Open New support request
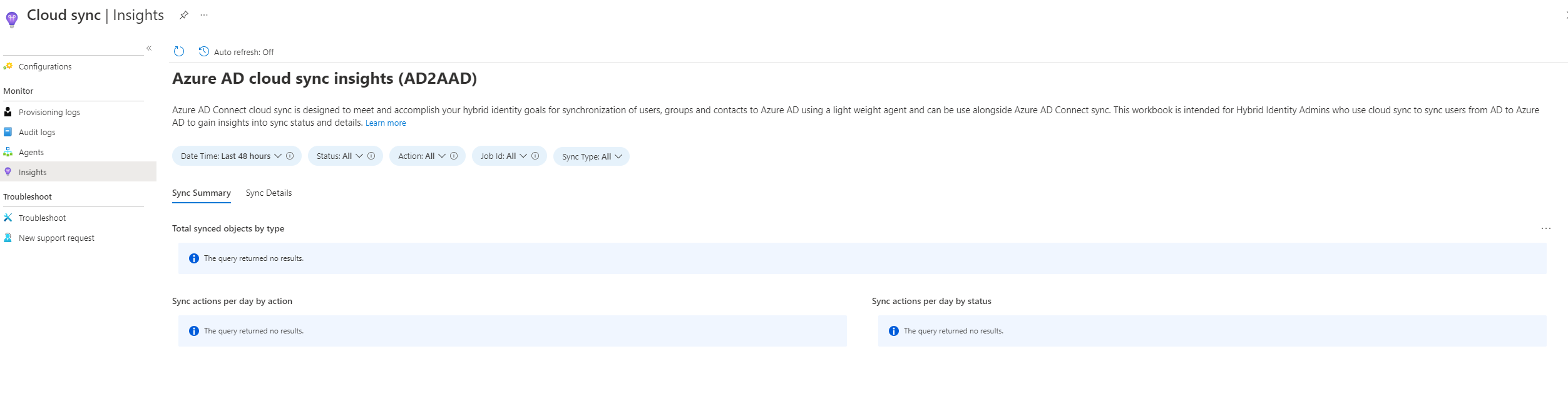The width and height of the screenshot is (1568, 396). pos(56,238)
